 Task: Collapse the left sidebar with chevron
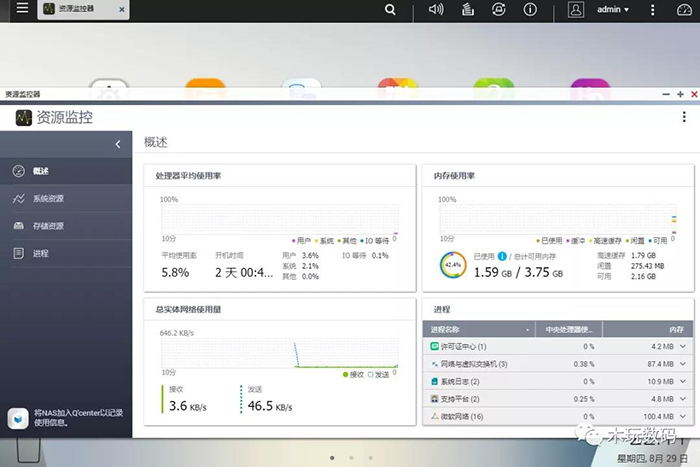117,145
